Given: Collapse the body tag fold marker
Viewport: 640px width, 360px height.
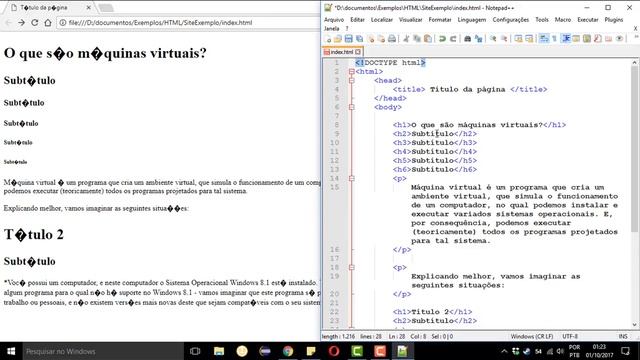Looking at the screenshot, I should pyautogui.click(x=352, y=107).
